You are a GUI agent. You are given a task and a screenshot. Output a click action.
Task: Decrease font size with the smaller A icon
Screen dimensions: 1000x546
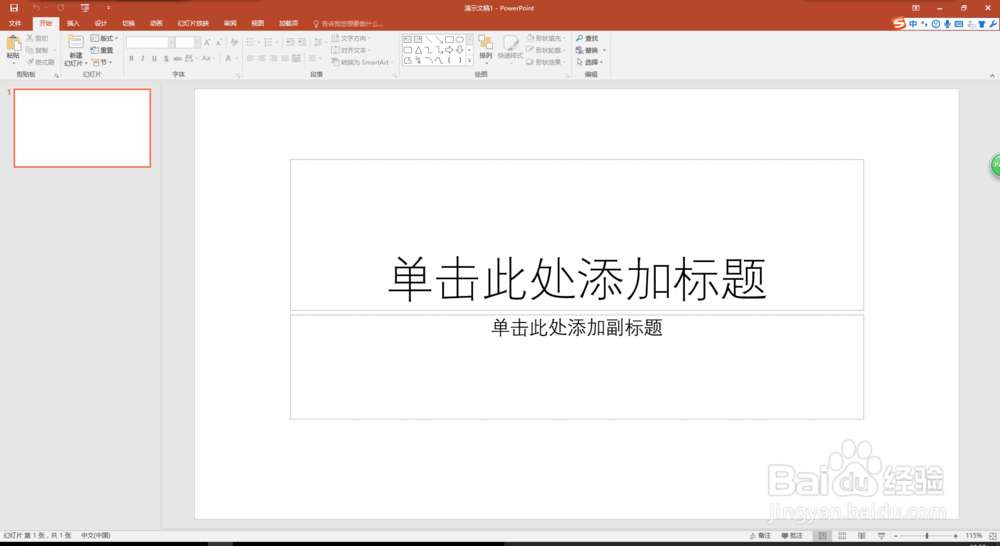click(x=219, y=42)
